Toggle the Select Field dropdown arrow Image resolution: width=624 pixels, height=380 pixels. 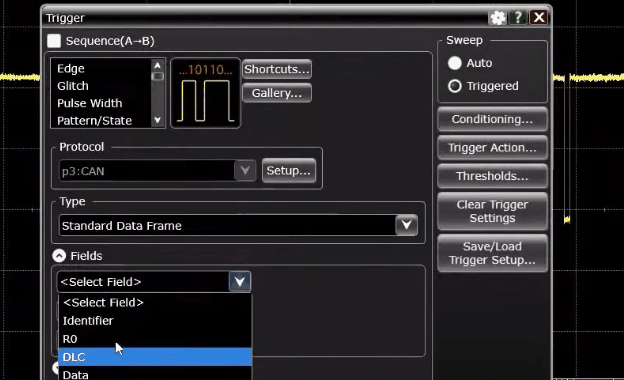click(x=240, y=282)
